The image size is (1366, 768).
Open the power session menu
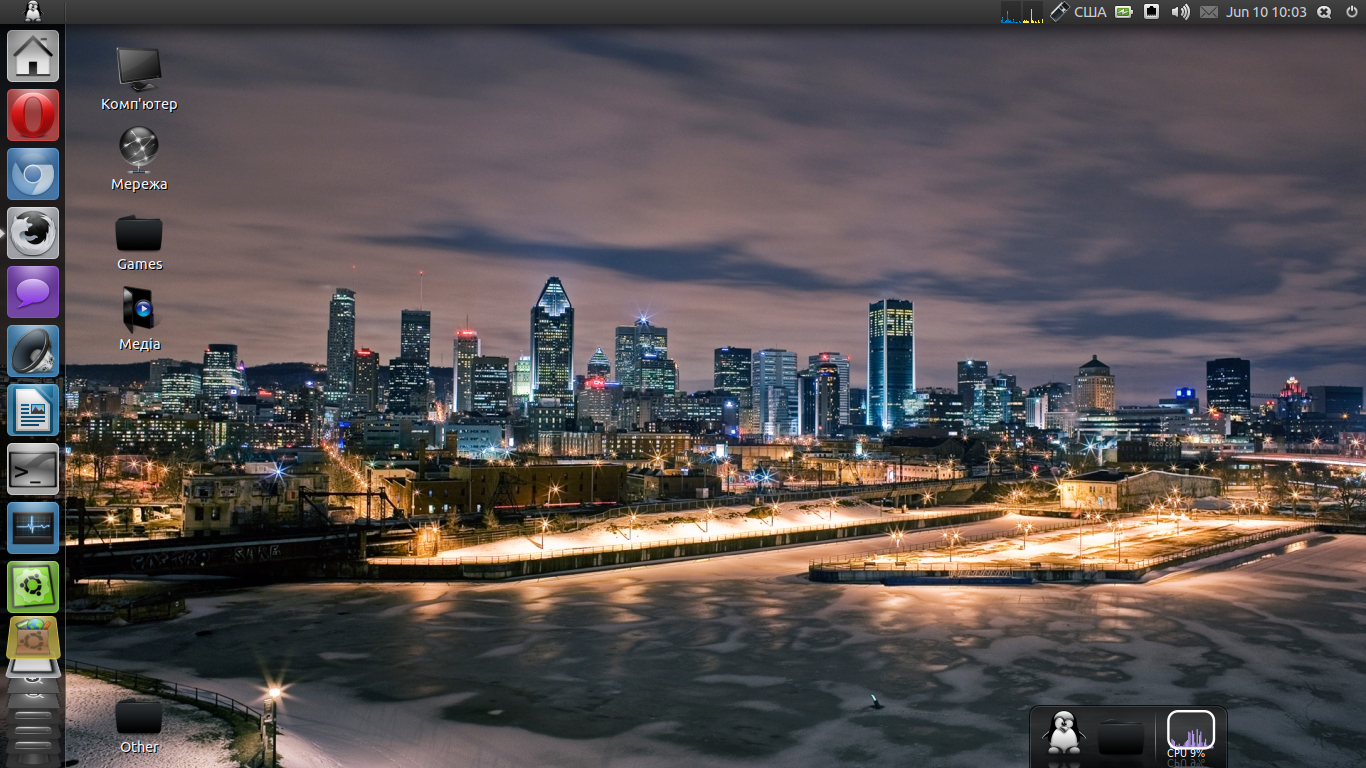(1352, 12)
